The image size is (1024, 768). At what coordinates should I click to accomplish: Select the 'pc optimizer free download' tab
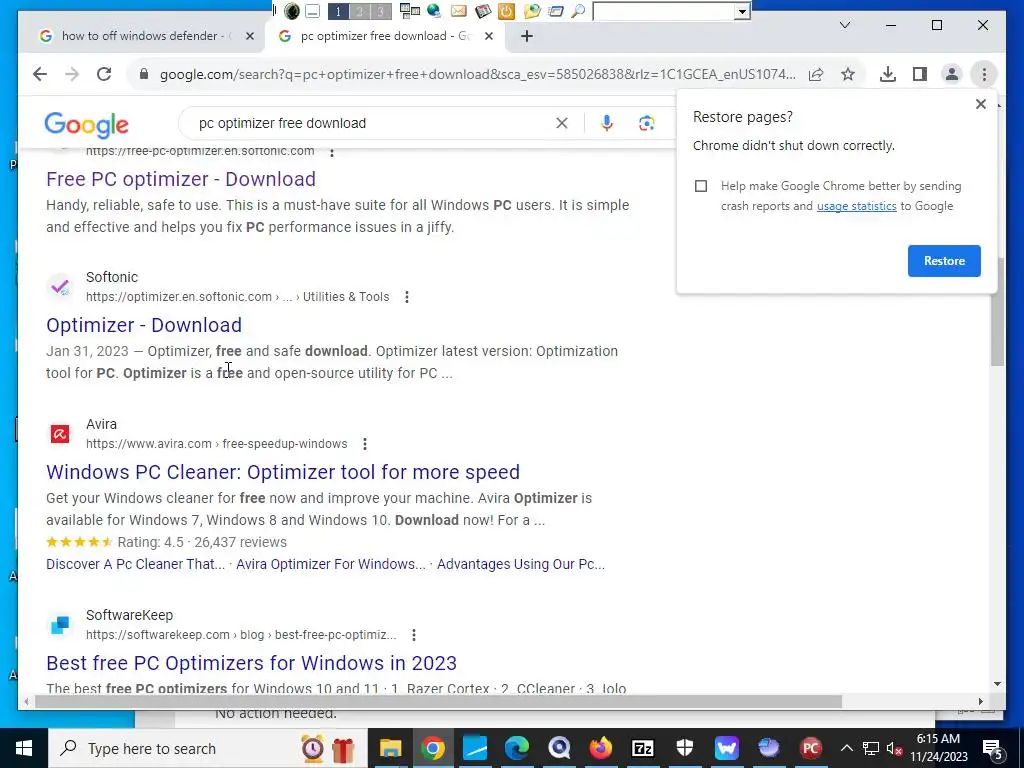386,36
